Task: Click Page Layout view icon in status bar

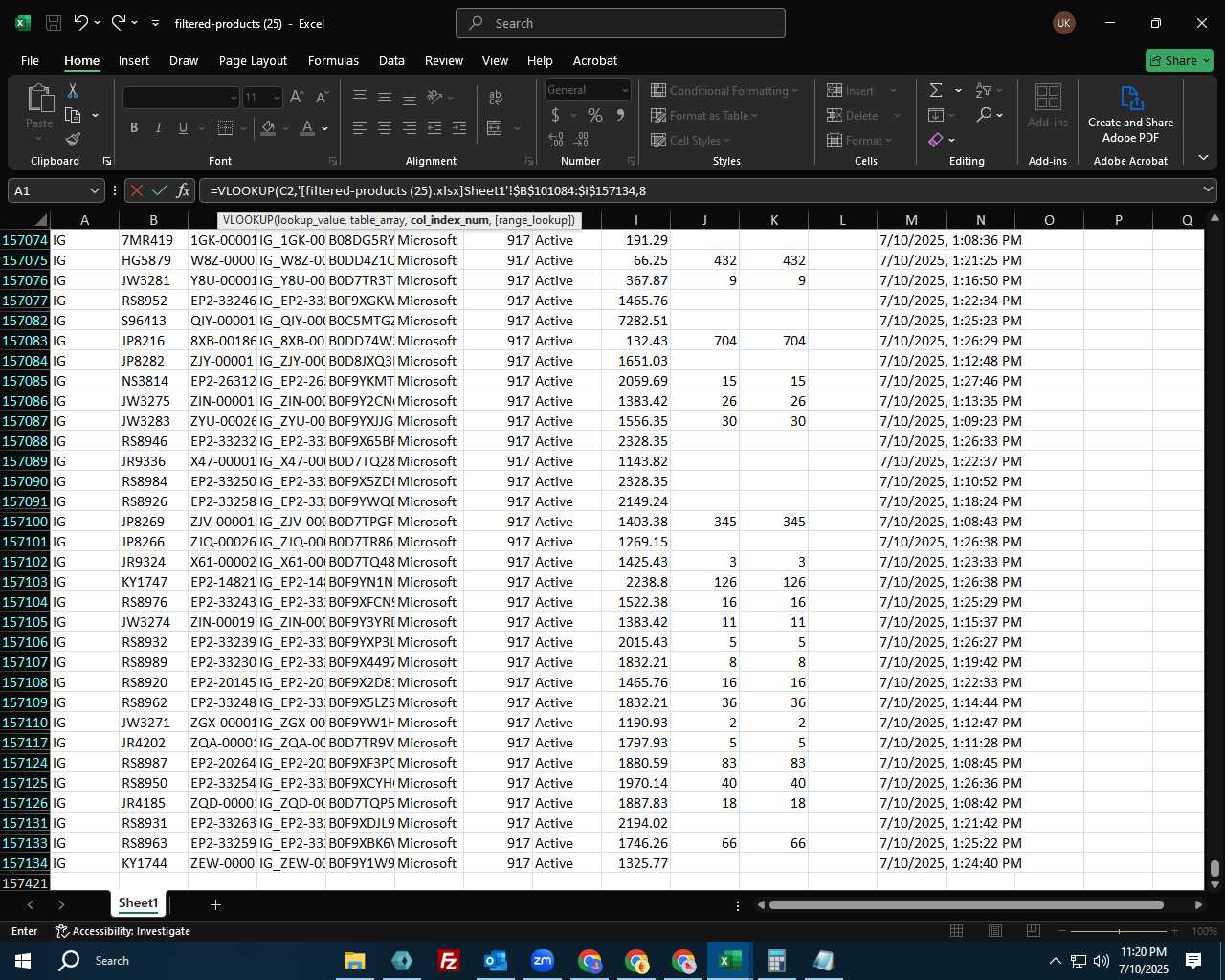Action: (994, 931)
